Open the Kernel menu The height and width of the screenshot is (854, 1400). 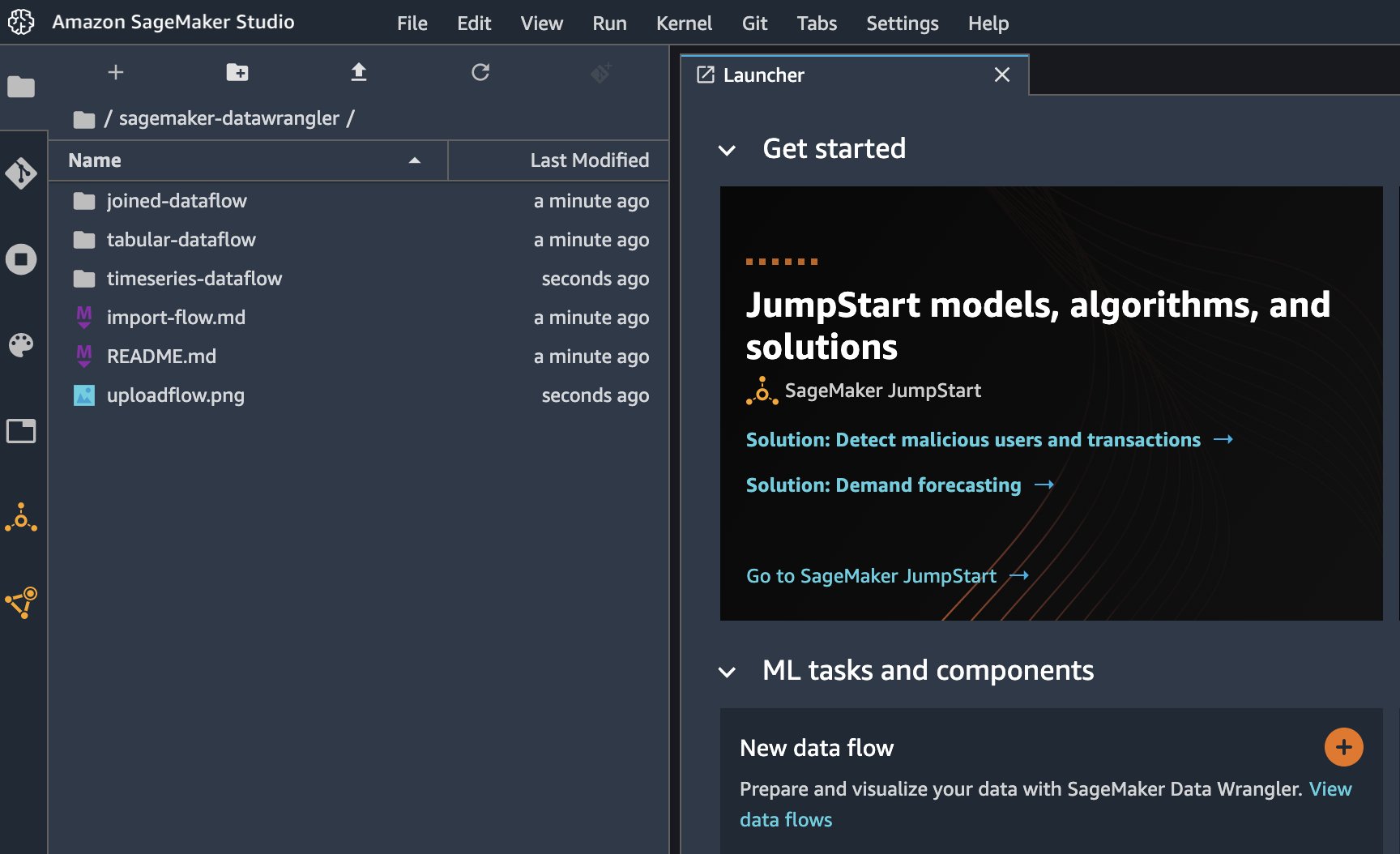pos(684,23)
